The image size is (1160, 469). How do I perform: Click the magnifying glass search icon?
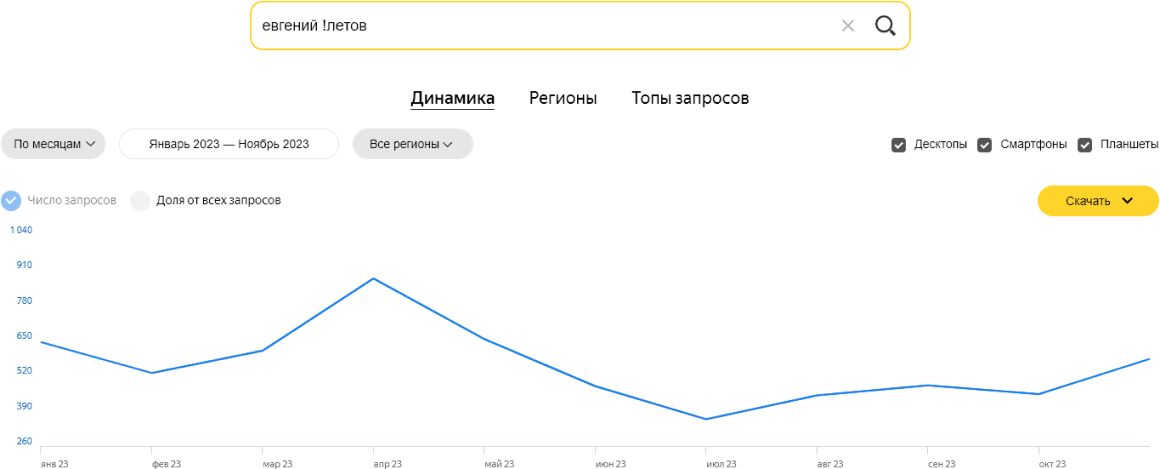pyautogui.click(x=885, y=26)
